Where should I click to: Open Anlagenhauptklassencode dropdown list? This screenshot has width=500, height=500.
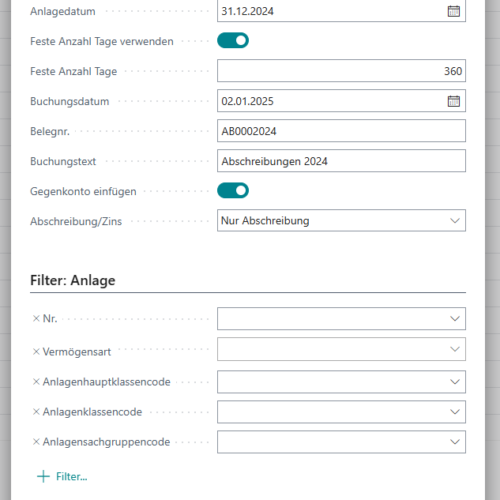click(x=455, y=382)
